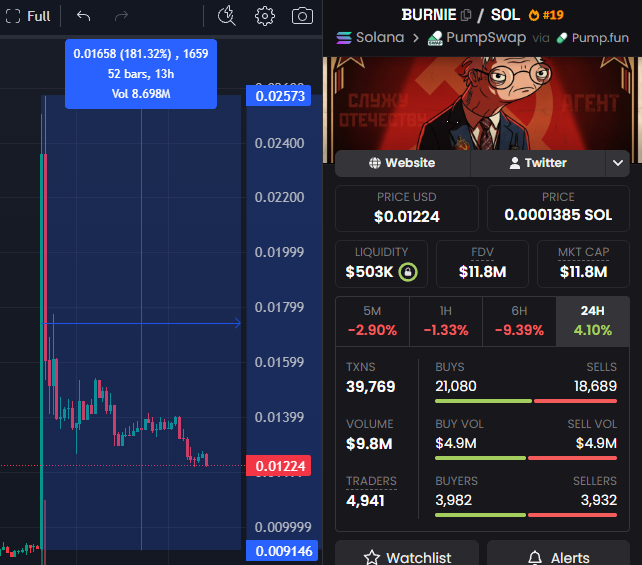This screenshot has width=642, height=565.
Task: Add BURNIE to Watchlist
Action: pos(407,553)
